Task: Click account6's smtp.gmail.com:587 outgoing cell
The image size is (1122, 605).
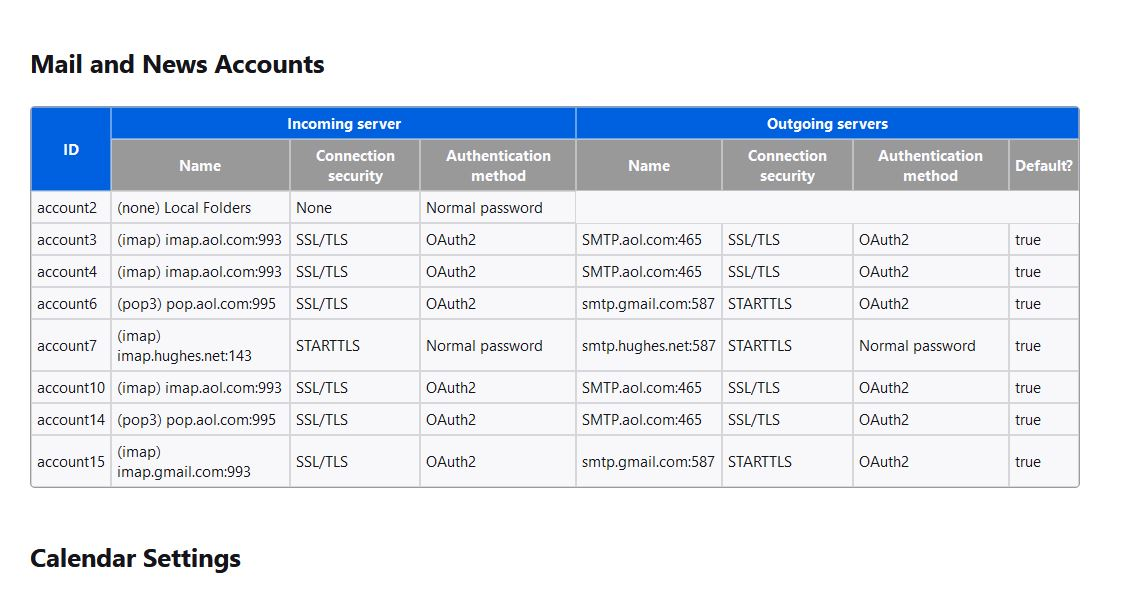Action: coord(648,304)
